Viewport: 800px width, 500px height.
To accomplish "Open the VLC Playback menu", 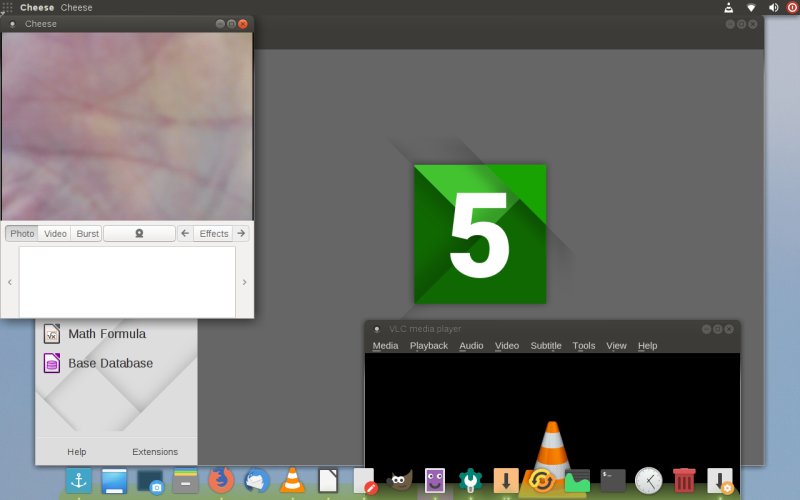I will [x=428, y=346].
